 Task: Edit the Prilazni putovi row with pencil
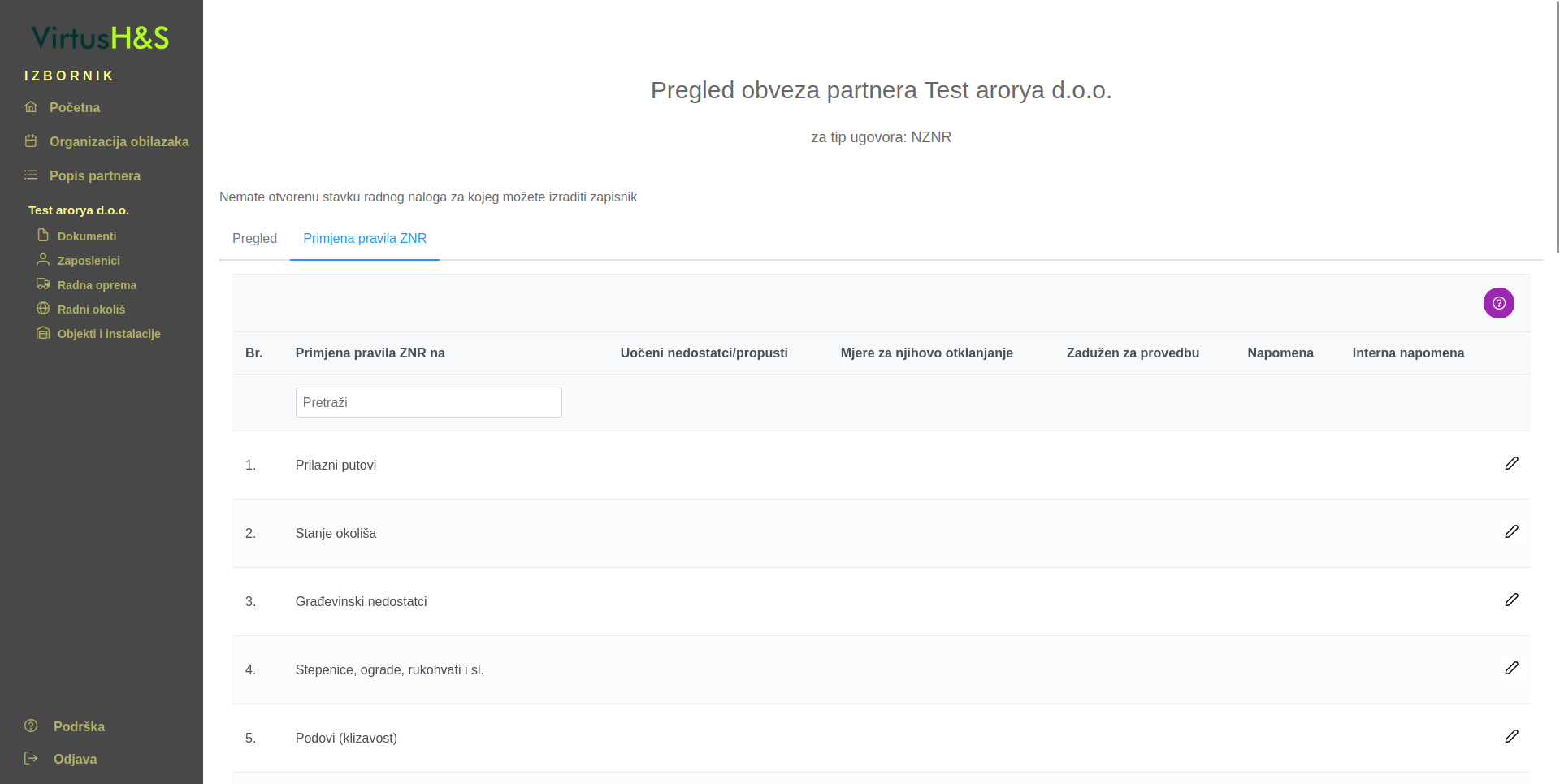pos(1511,463)
